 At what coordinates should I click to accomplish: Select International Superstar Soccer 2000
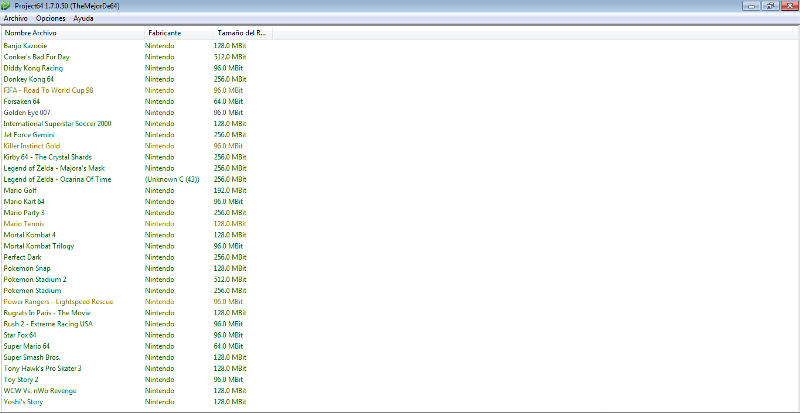click(58, 124)
